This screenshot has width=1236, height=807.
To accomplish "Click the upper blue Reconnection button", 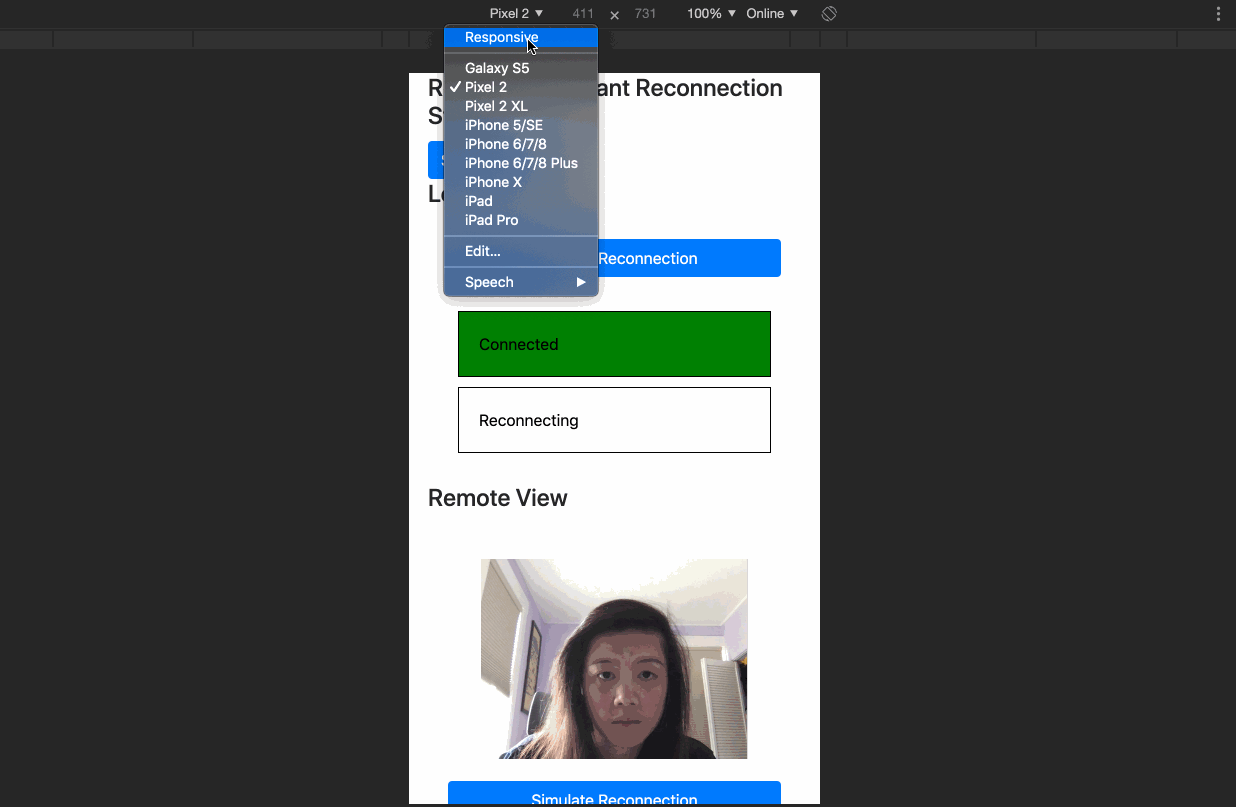I will 689,258.
